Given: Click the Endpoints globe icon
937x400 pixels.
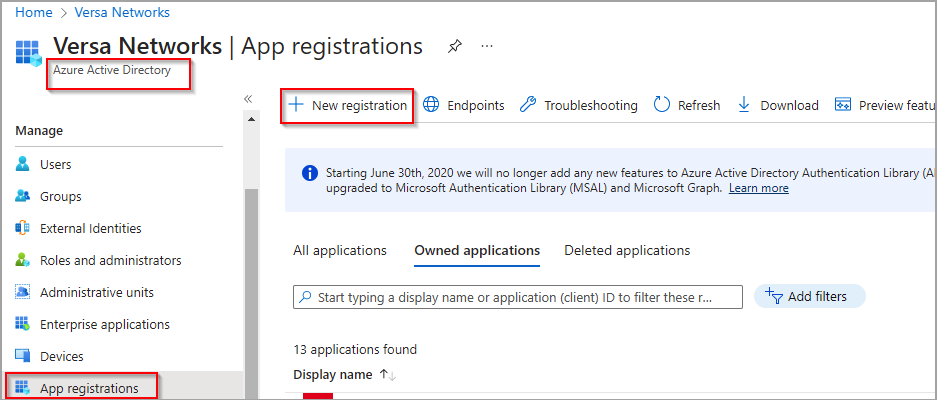Looking at the screenshot, I should tap(431, 105).
